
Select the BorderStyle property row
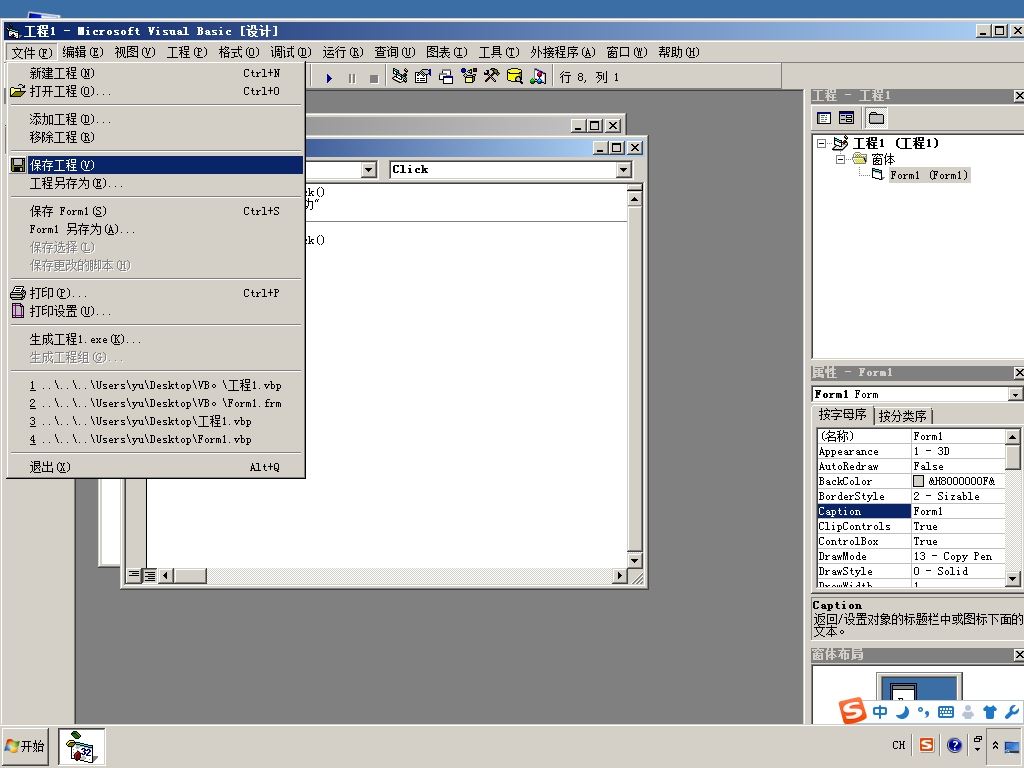(x=911, y=496)
